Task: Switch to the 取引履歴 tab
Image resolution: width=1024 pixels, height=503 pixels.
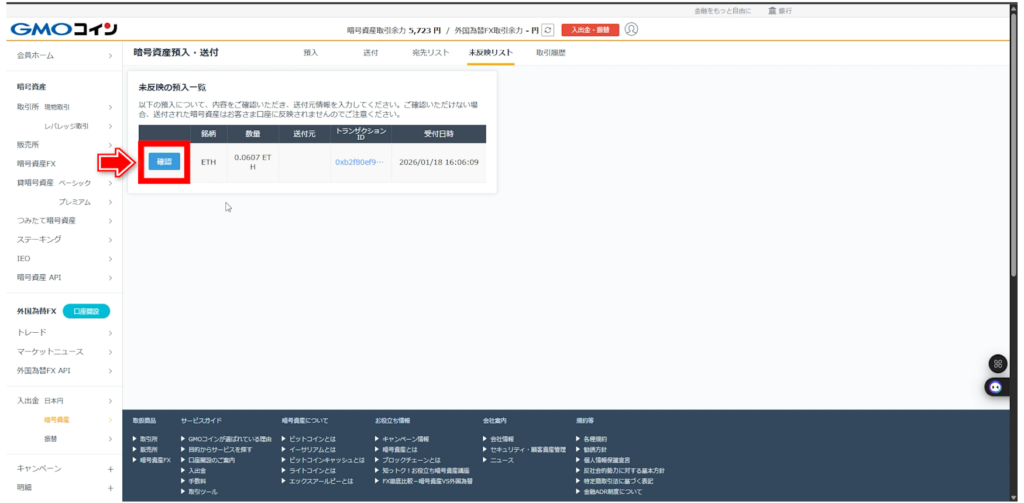Action: tap(550, 52)
